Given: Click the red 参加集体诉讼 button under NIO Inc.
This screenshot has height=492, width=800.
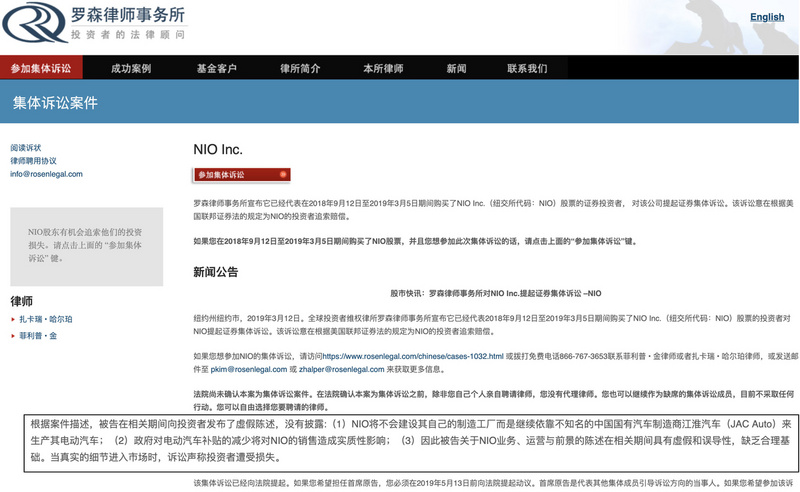Looking at the screenshot, I should 242,175.
